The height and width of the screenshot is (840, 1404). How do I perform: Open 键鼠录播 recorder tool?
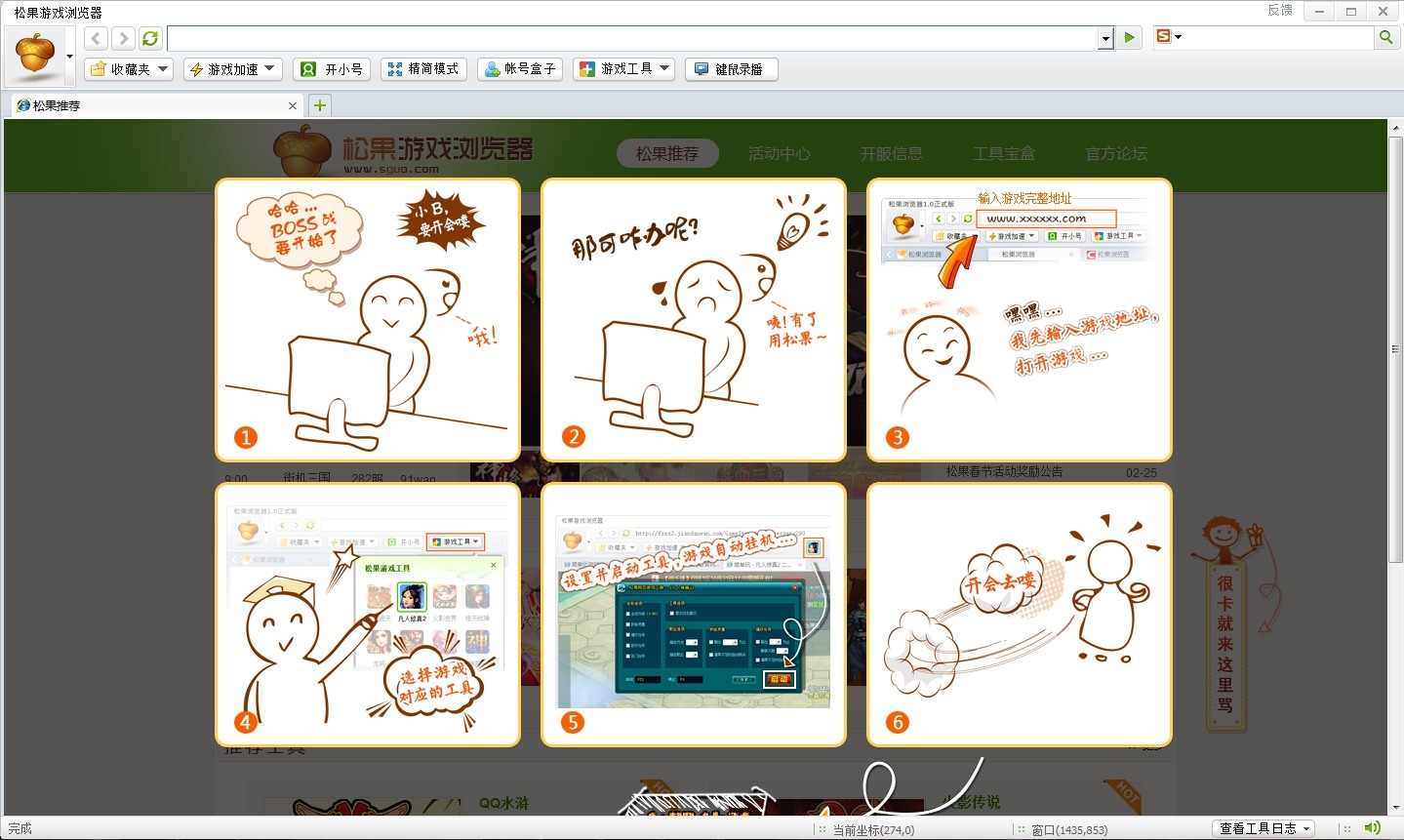pyautogui.click(x=731, y=69)
